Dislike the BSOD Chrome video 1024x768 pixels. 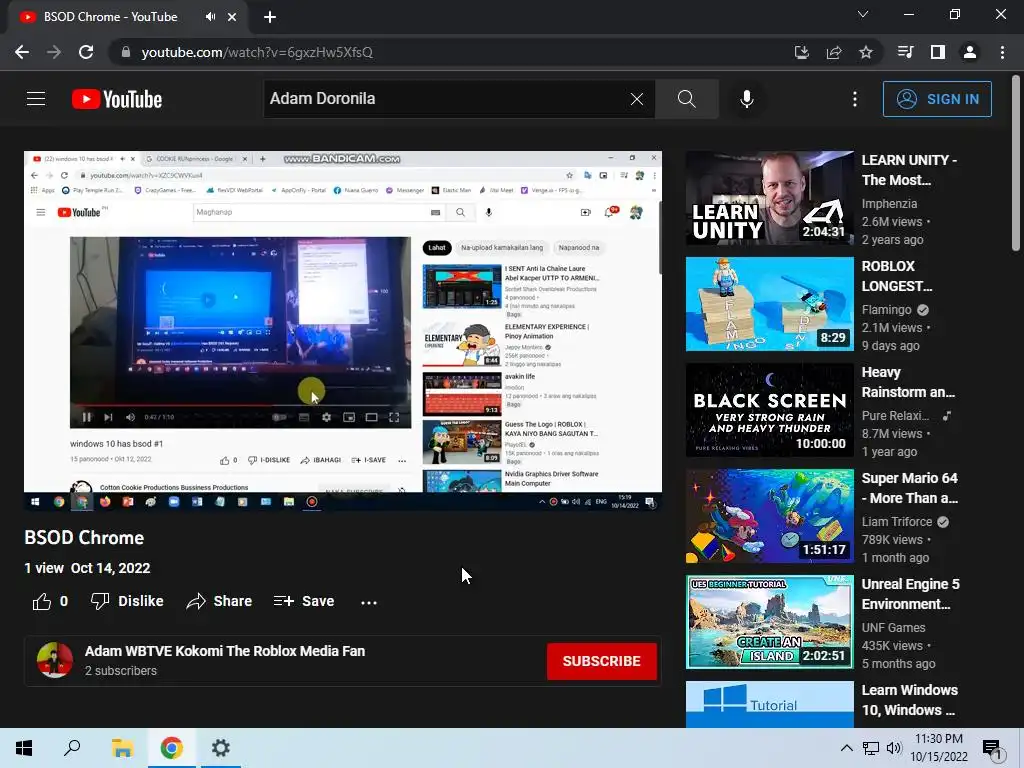coord(127,601)
